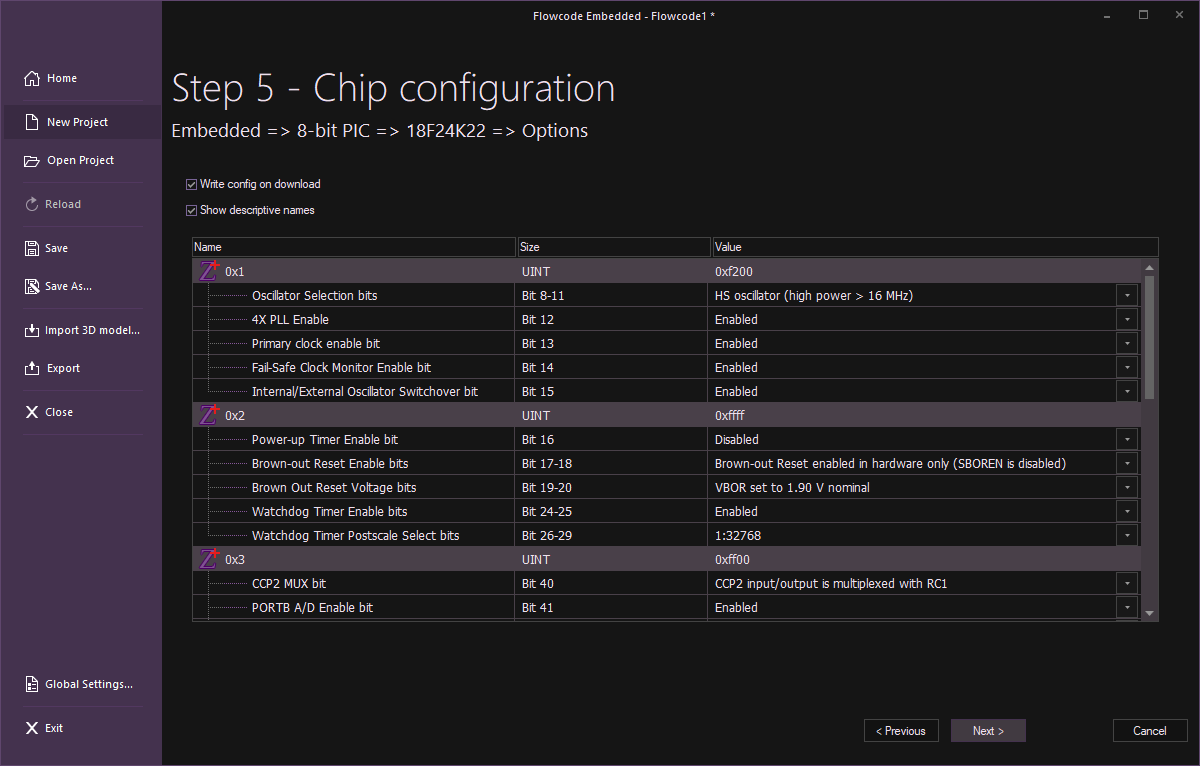Click the configuration table vertical scrollbar

click(1149, 340)
